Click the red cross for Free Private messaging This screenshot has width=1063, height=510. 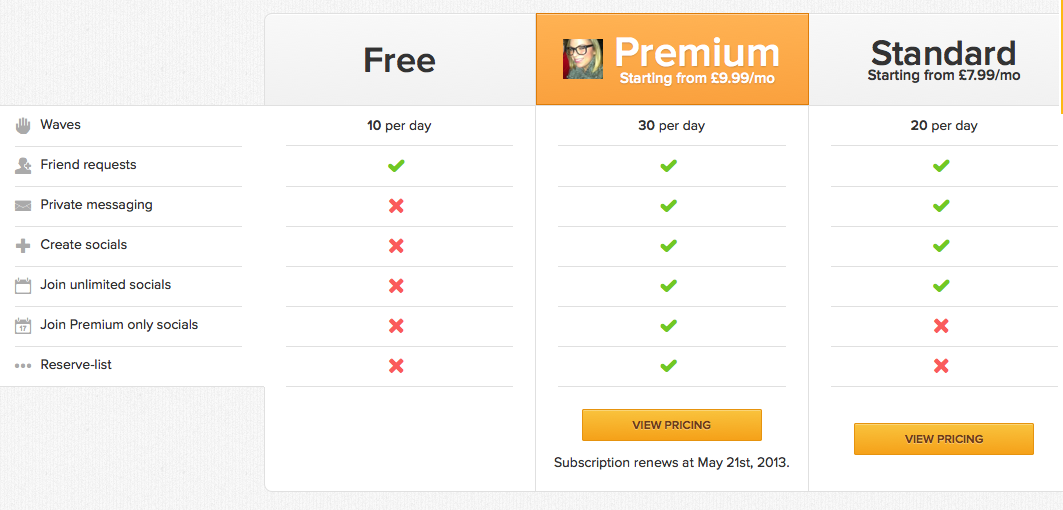[x=396, y=206]
